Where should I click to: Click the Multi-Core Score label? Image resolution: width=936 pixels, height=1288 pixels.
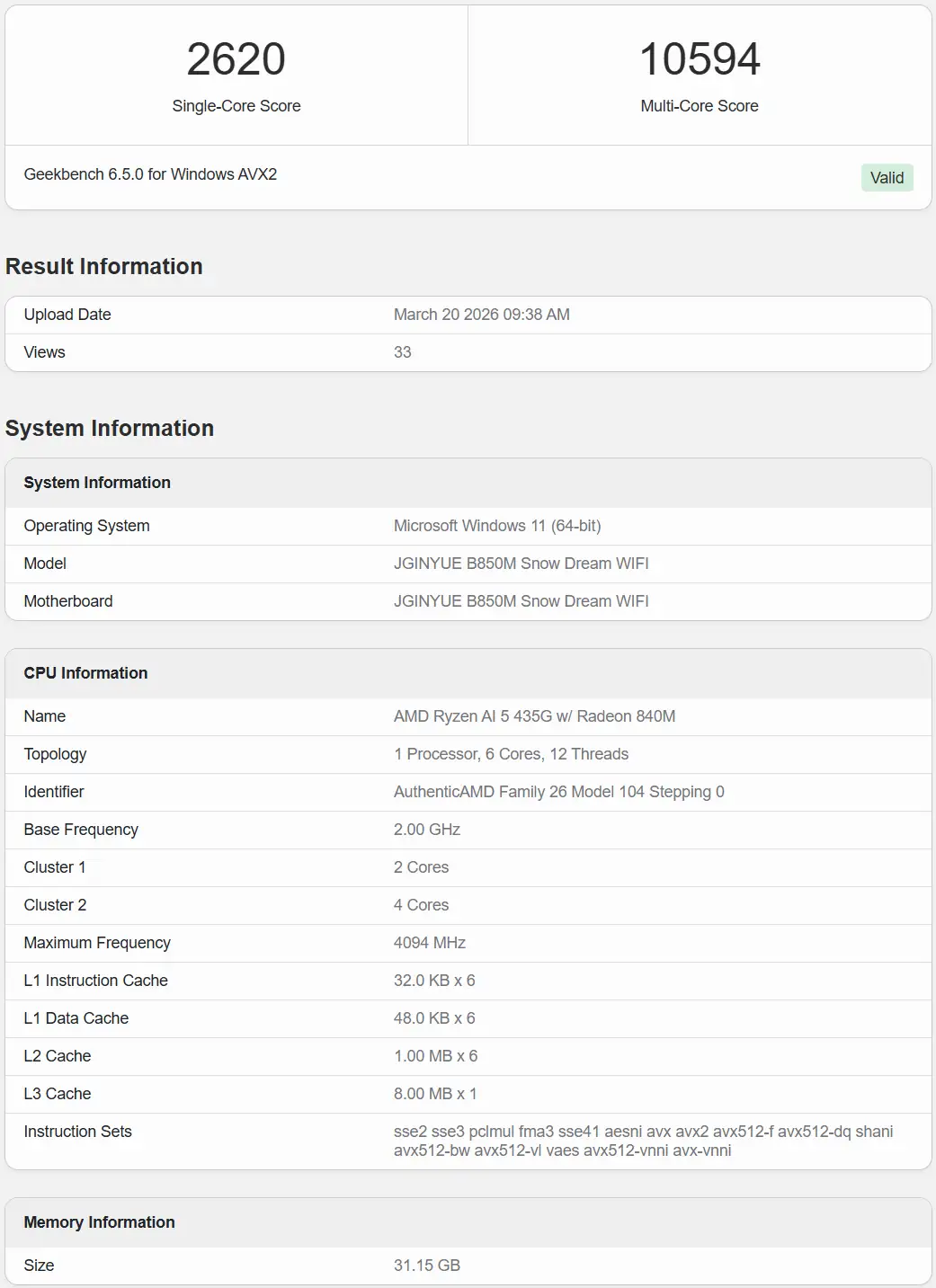click(x=700, y=106)
